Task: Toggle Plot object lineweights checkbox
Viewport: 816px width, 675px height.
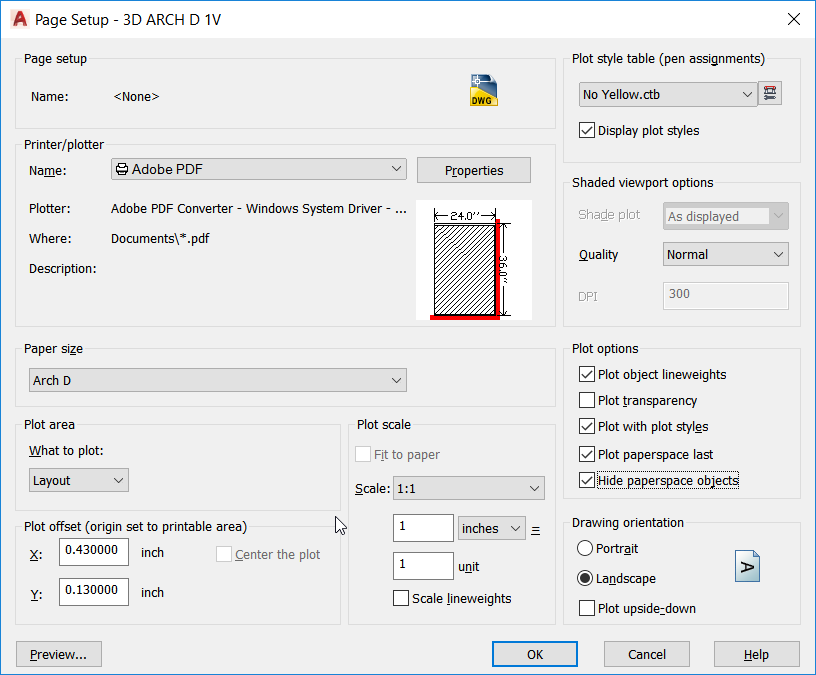Action: (x=586, y=374)
